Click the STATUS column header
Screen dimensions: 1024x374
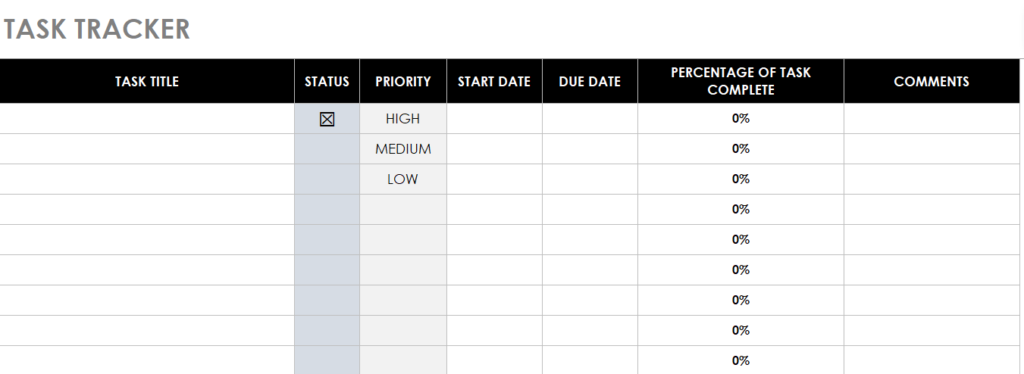pos(327,82)
